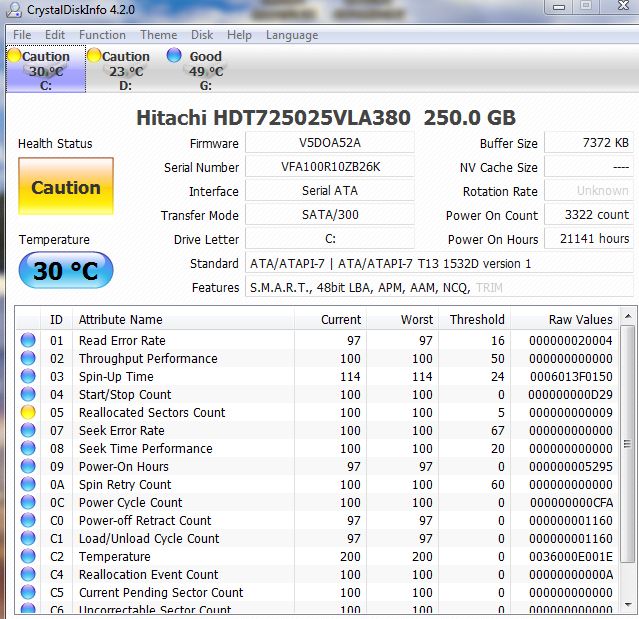Click the Transfer Mode field SATA/300
This screenshot has width=639, height=619.
click(x=330, y=215)
